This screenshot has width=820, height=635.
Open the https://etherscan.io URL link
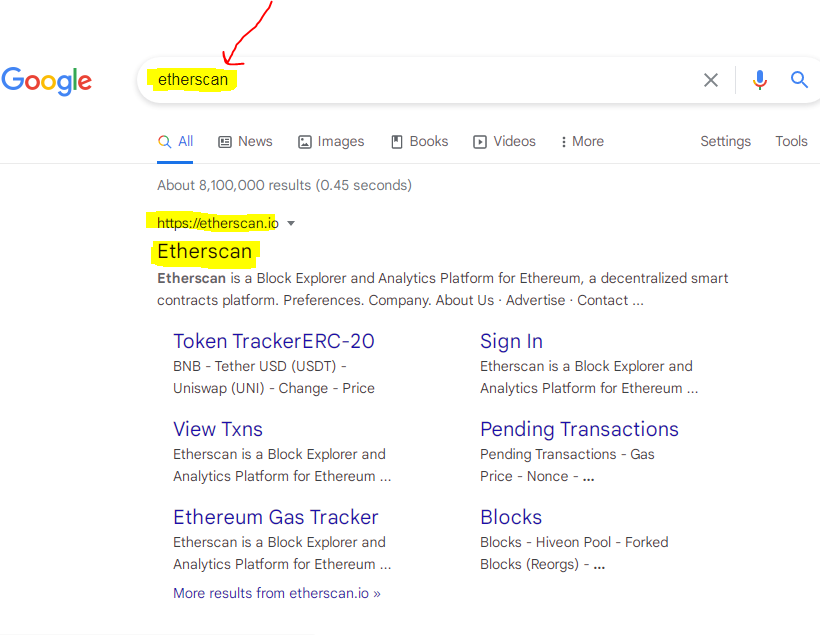point(218,223)
